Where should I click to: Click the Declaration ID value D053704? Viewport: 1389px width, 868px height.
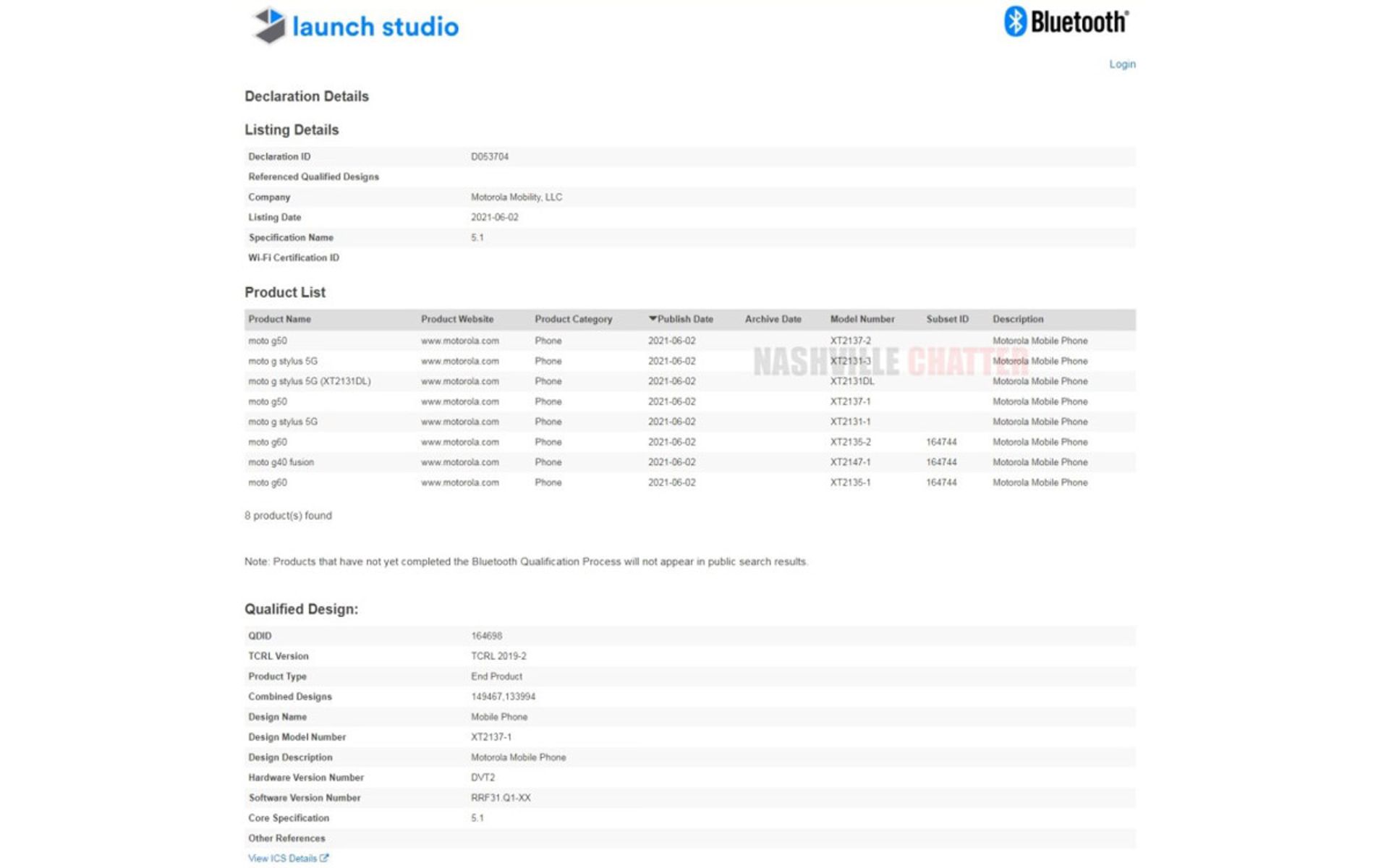pos(489,156)
